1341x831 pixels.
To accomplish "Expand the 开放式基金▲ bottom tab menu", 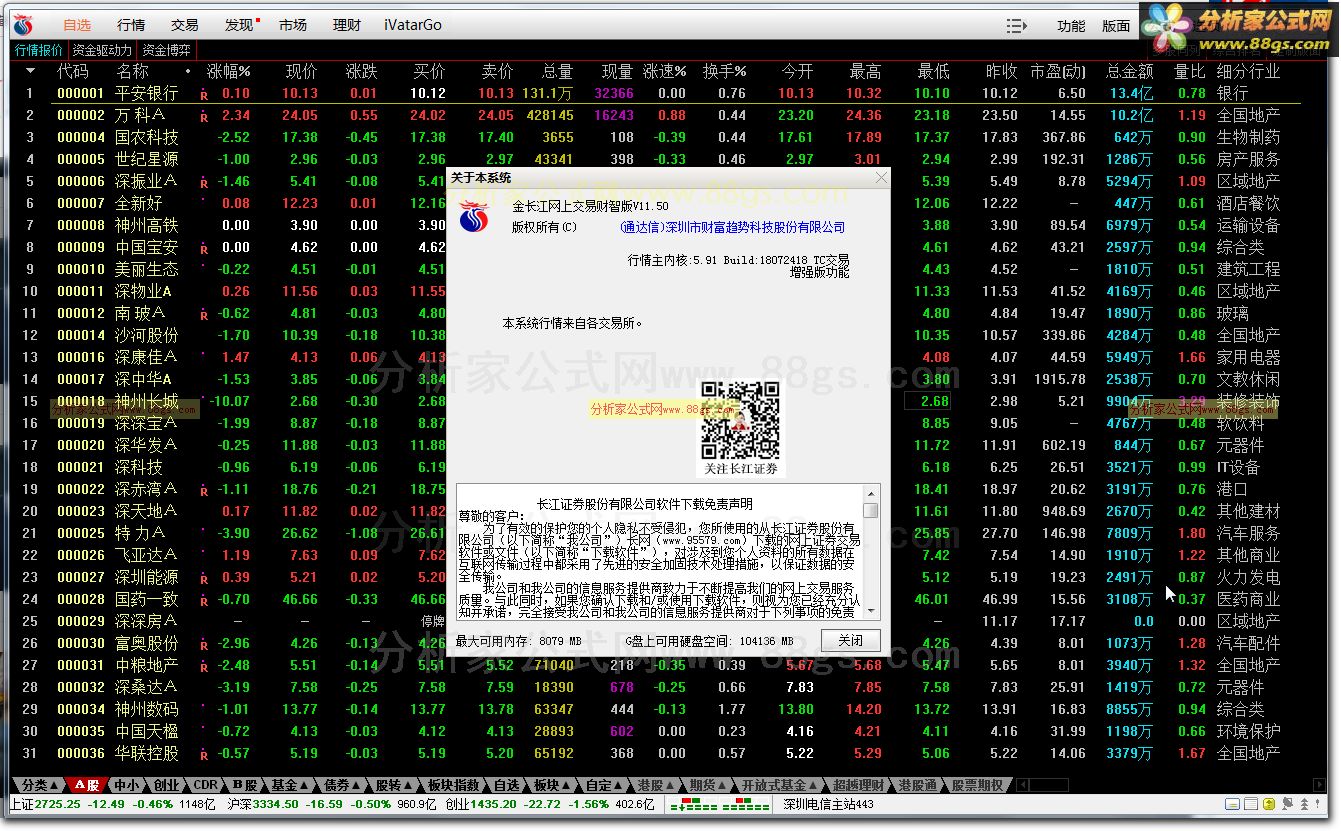I will tap(782, 785).
